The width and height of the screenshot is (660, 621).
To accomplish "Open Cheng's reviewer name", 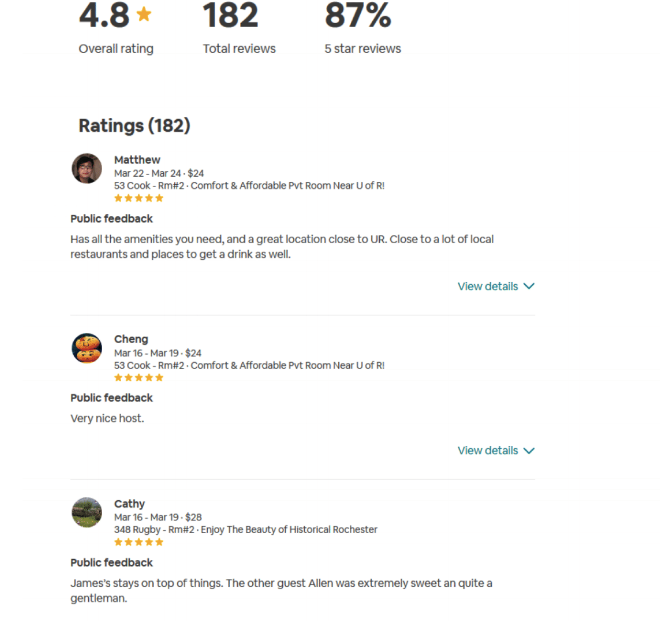I will (131, 339).
